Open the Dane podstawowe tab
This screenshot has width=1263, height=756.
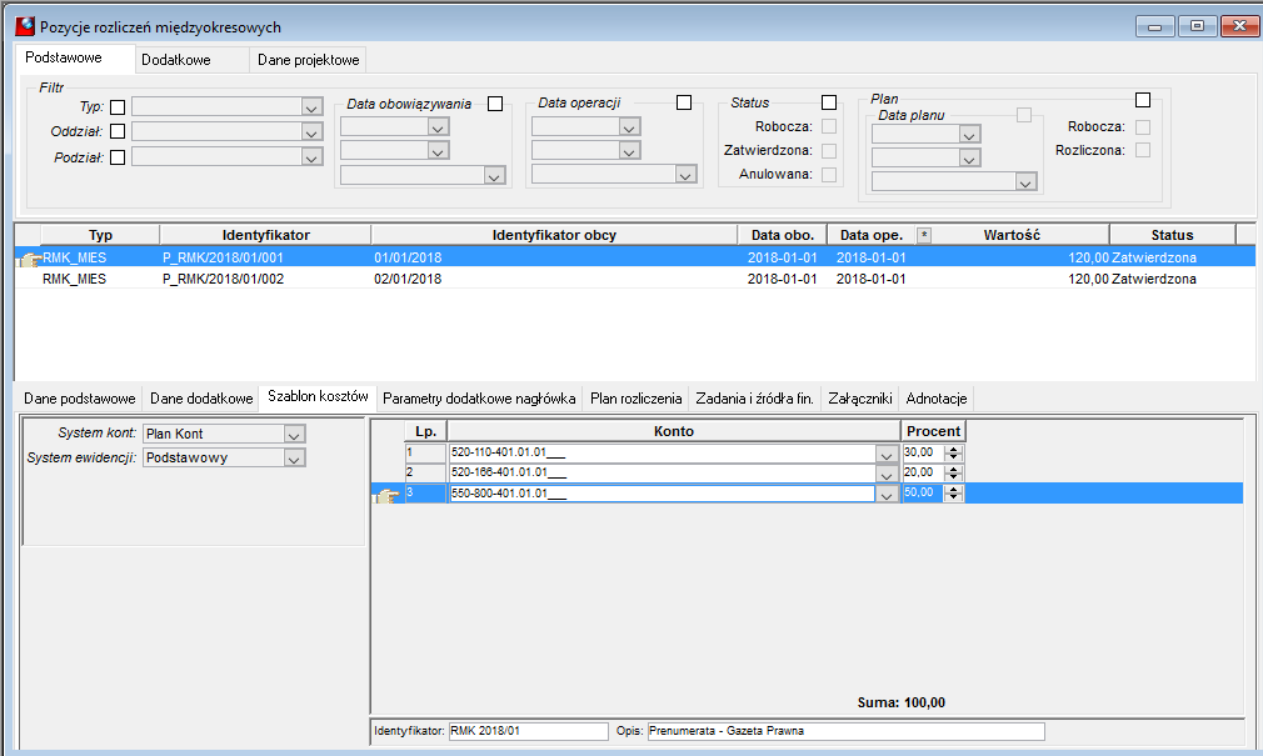[79, 398]
